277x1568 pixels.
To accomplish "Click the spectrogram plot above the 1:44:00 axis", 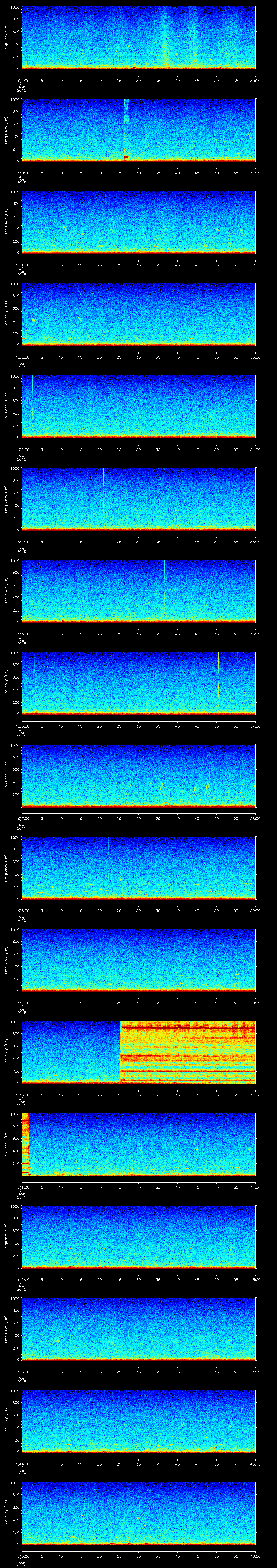I will tap(138, 1421).
